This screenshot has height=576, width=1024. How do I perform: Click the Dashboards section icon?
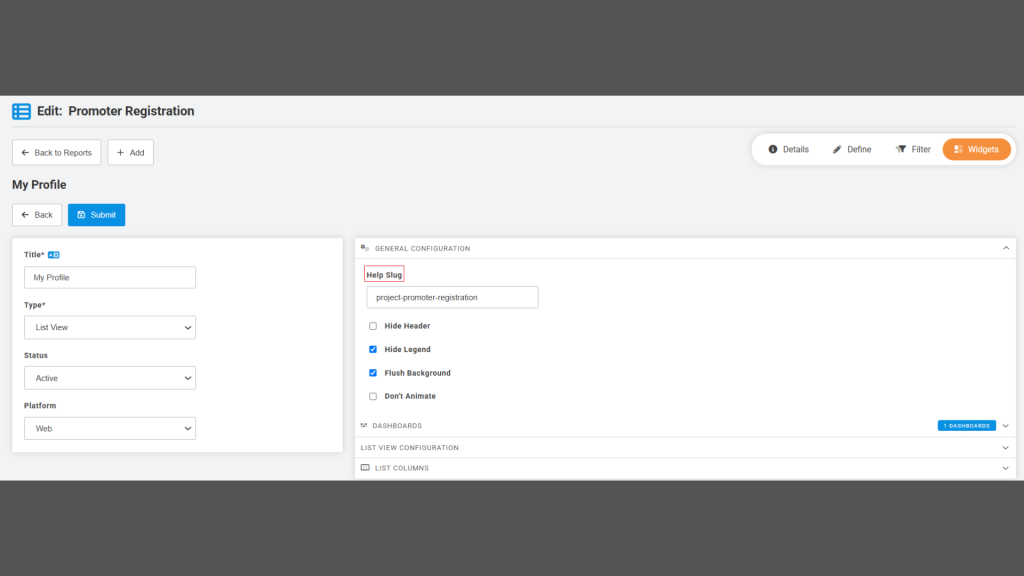[x=364, y=426]
